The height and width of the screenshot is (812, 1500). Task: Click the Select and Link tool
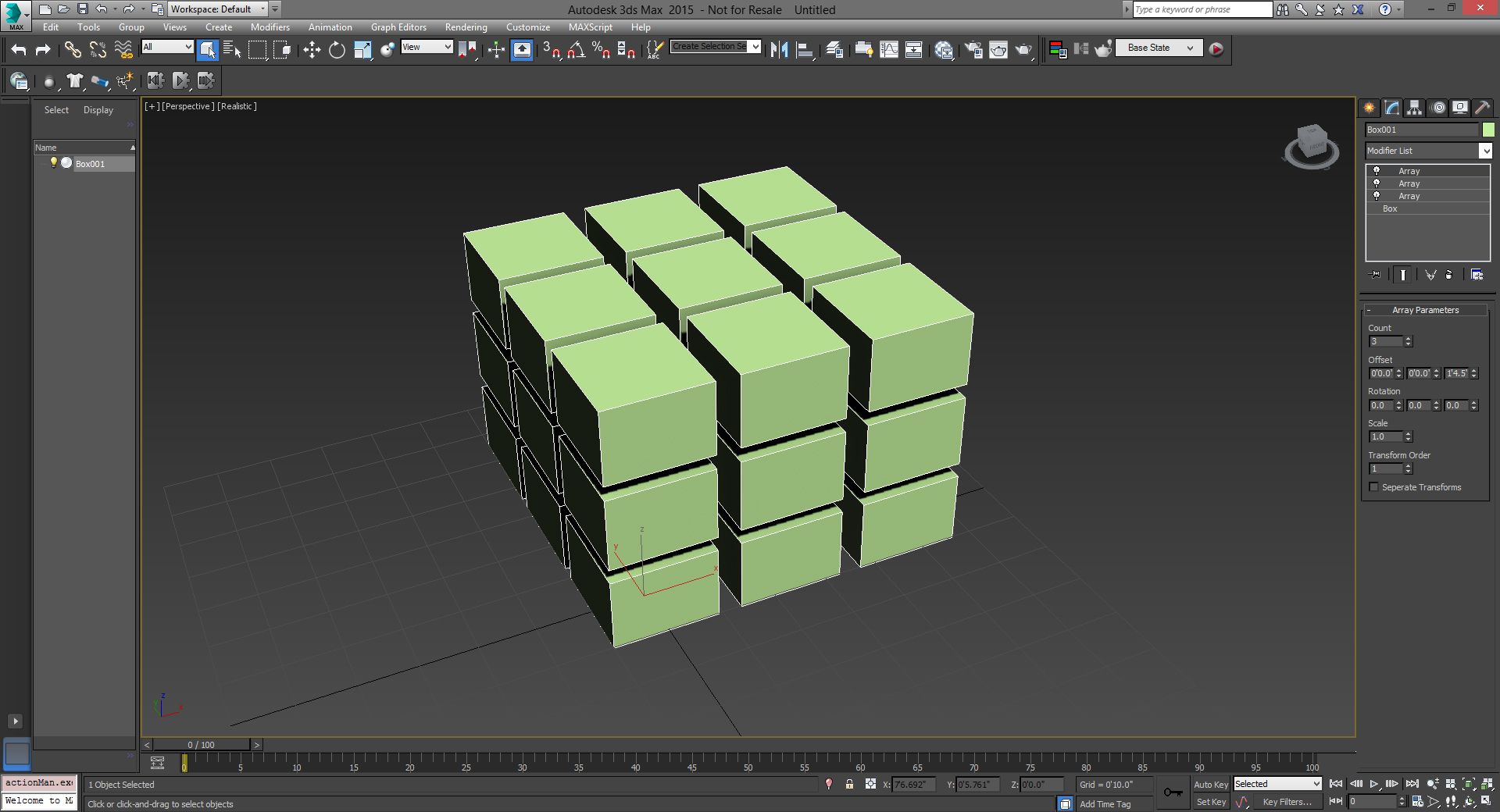[73, 50]
